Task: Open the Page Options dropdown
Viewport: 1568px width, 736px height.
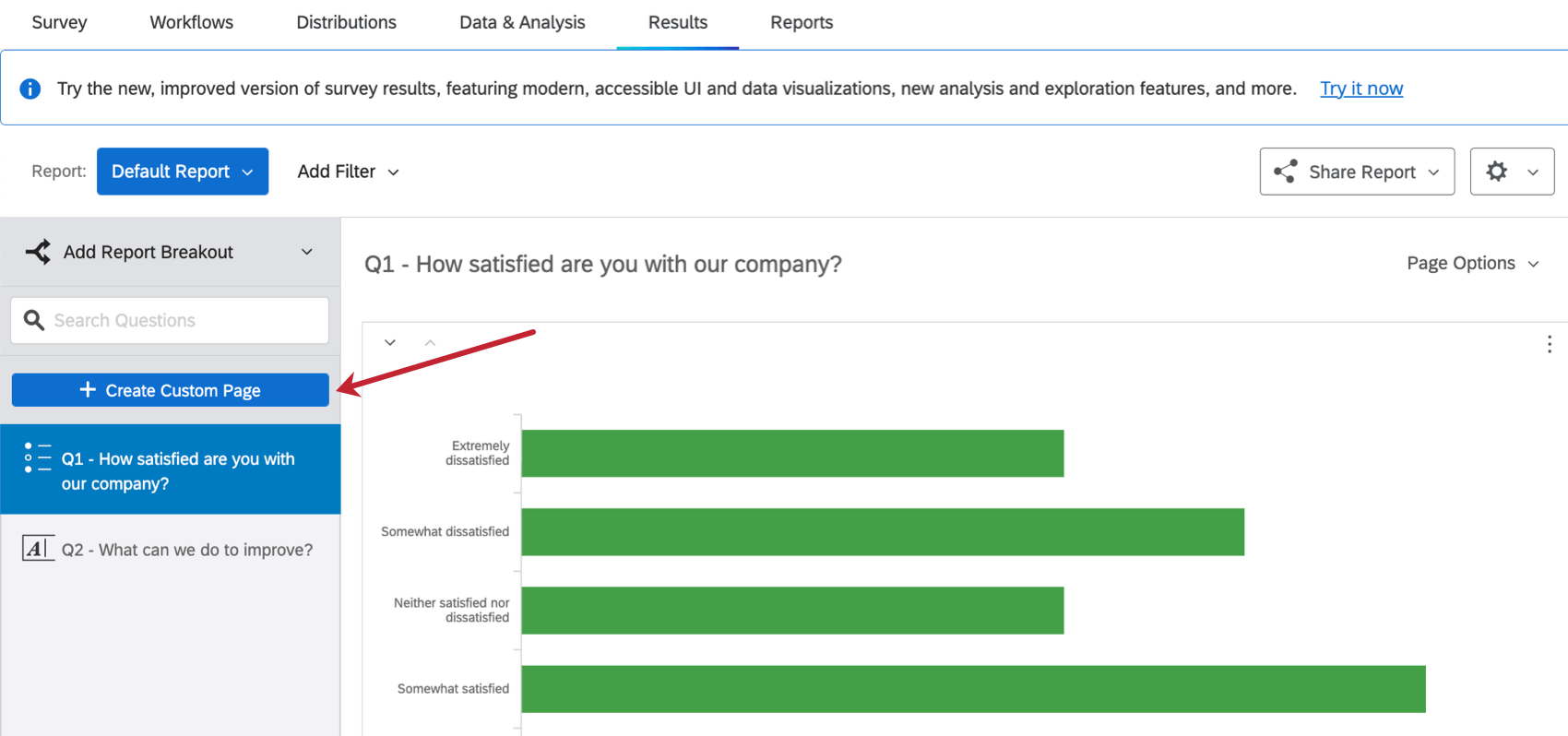Action: click(x=1472, y=264)
